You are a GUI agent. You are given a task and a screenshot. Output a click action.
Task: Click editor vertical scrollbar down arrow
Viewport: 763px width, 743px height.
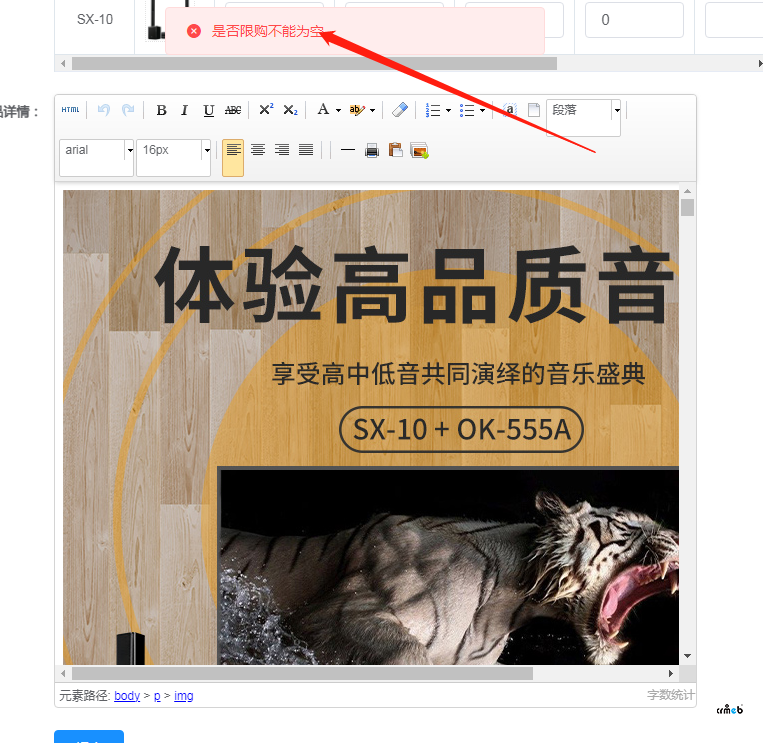pyautogui.click(x=688, y=656)
